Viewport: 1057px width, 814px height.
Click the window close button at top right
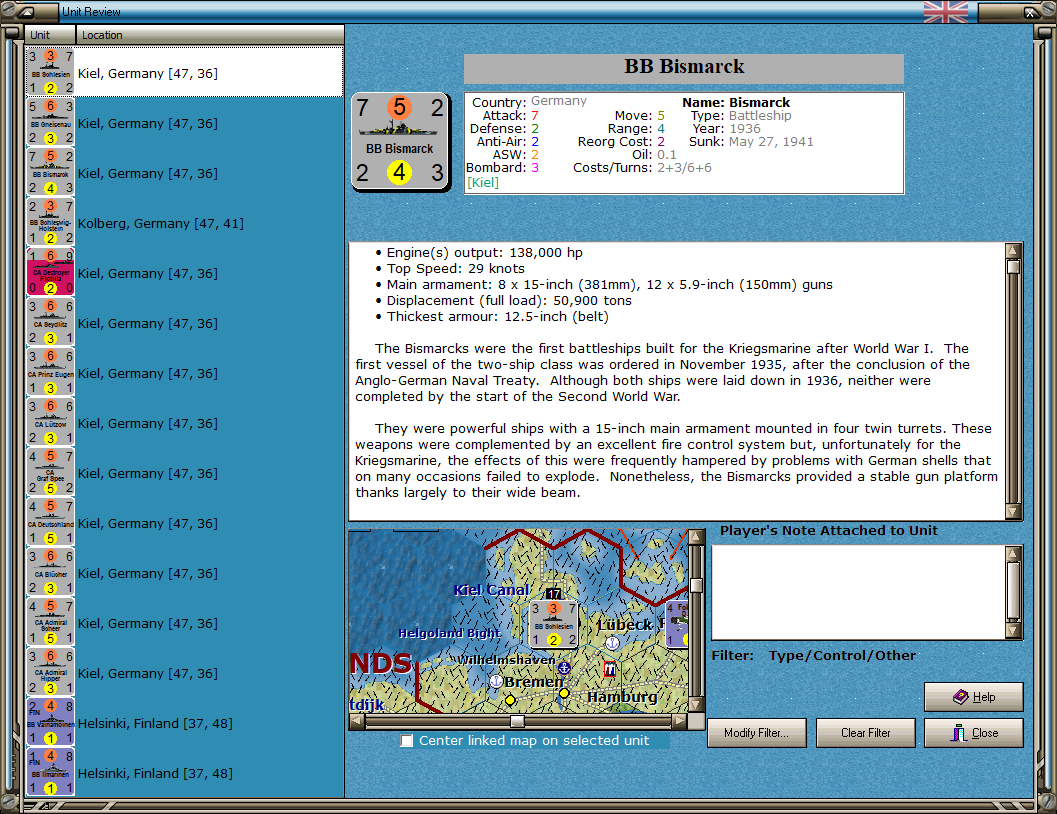coord(1030,11)
